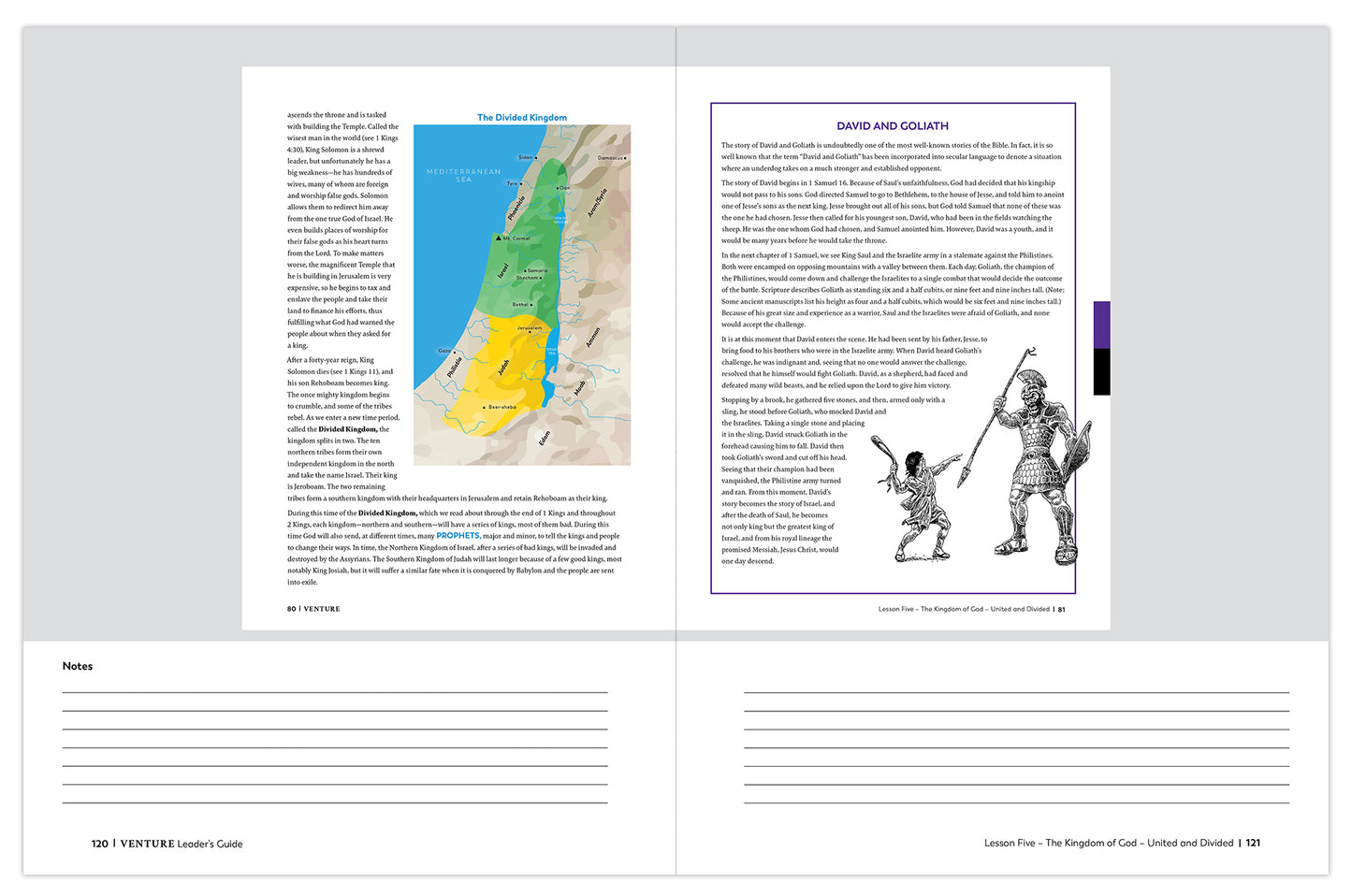This screenshot has width=1352, height=896.
Task: Select the Damascus city marker
Action: pyautogui.click(x=626, y=158)
